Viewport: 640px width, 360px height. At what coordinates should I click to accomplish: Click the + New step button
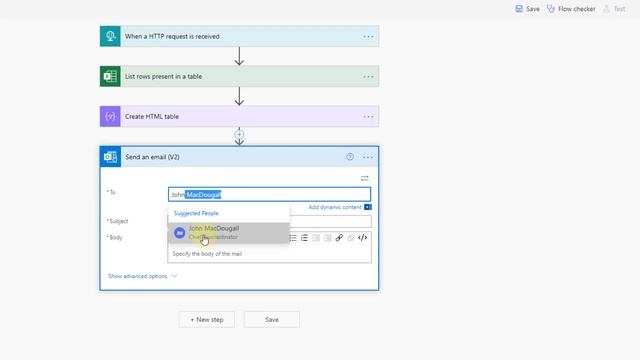[207, 320]
